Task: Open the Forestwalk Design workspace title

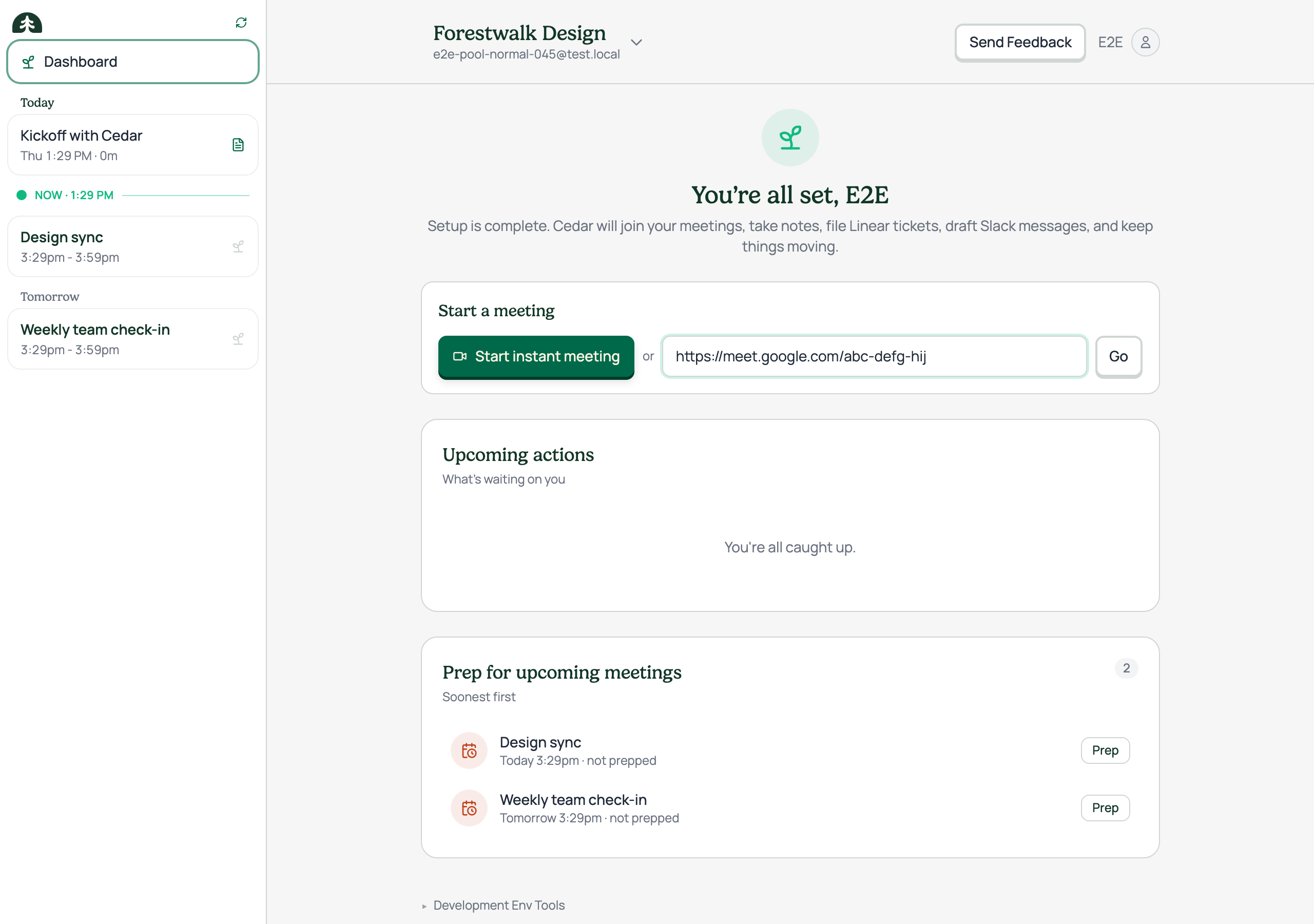Action: (519, 33)
